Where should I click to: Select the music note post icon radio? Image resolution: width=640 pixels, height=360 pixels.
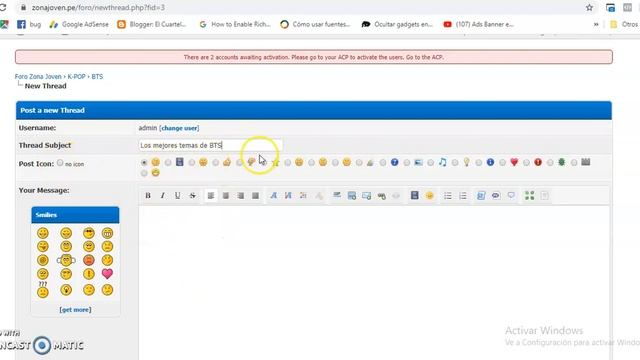pos(431,163)
